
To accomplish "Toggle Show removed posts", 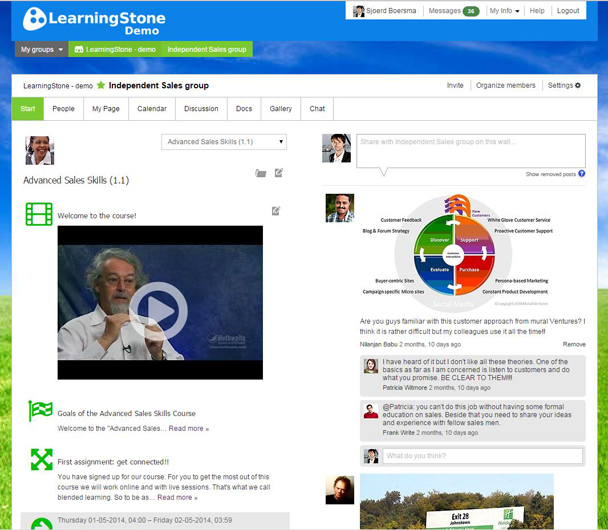I will point(549,174).
